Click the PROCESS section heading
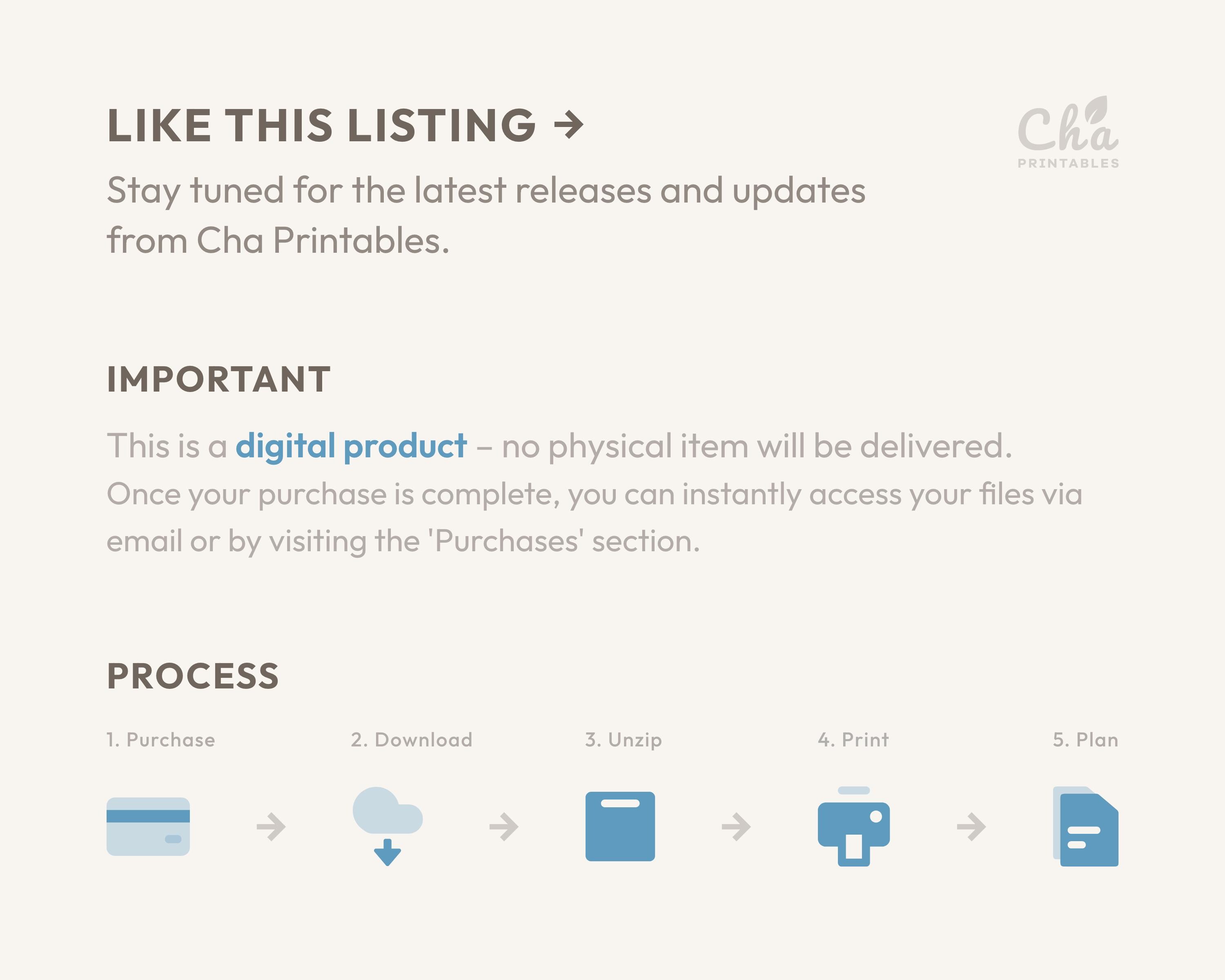Image resolution: width=1225 pixels, height=980 pixels. pos(193,676)
